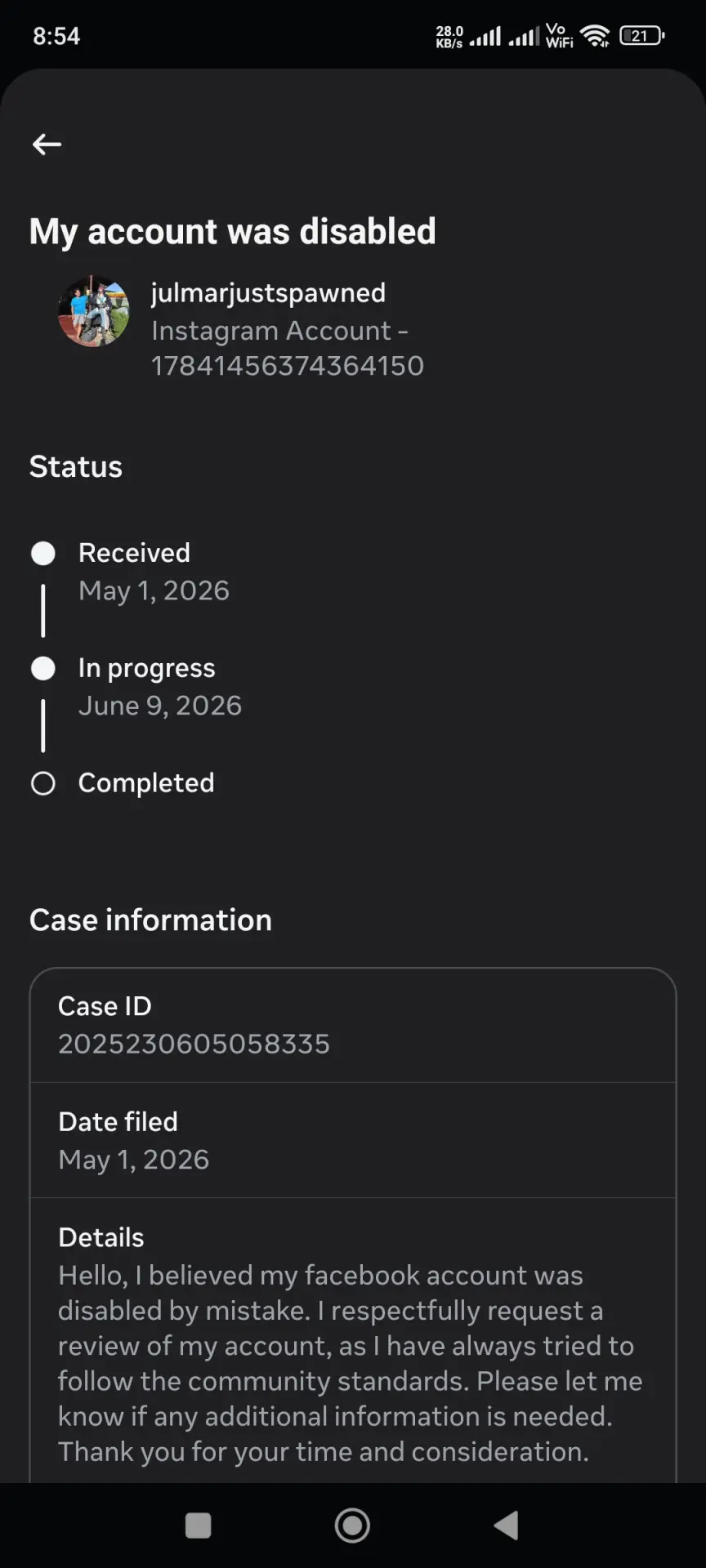Tap the Instagram Account number text

288,348
